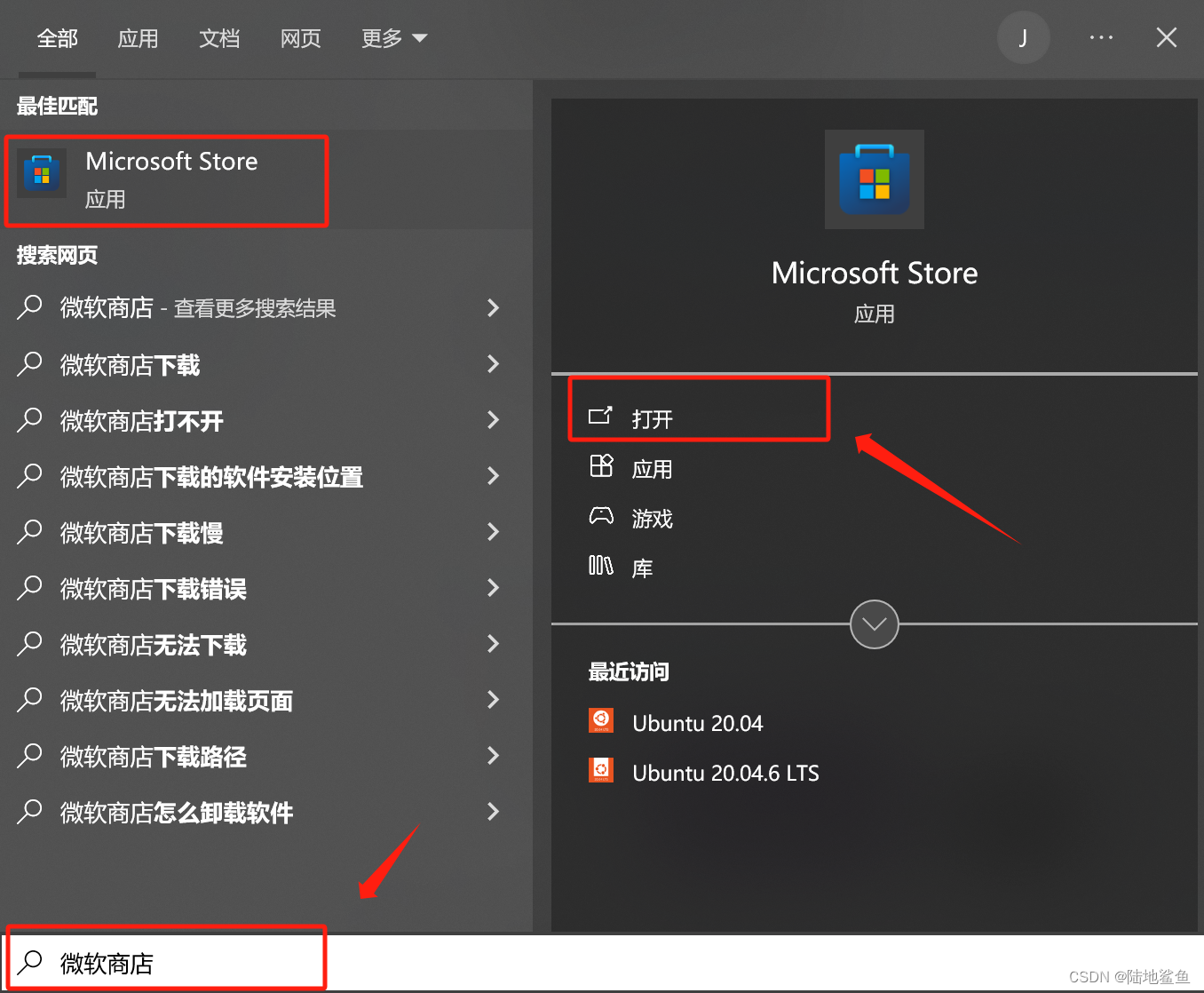This screenshot has height=993, width=1204.
Task: Click the J user account avatar
Action: pyautogui.click(x=1023, y=37)
